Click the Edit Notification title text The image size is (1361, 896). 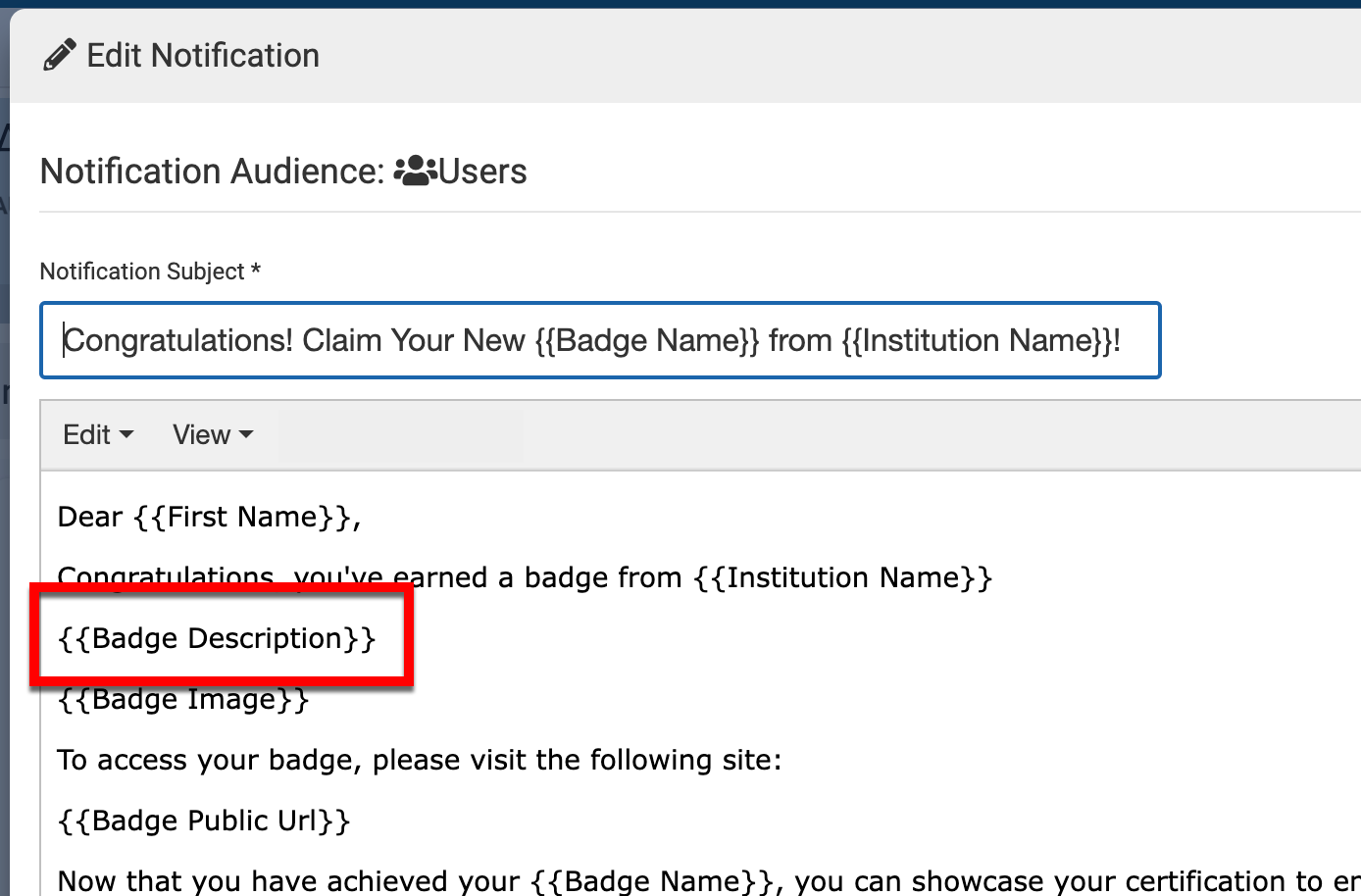[x=203, y=56]
